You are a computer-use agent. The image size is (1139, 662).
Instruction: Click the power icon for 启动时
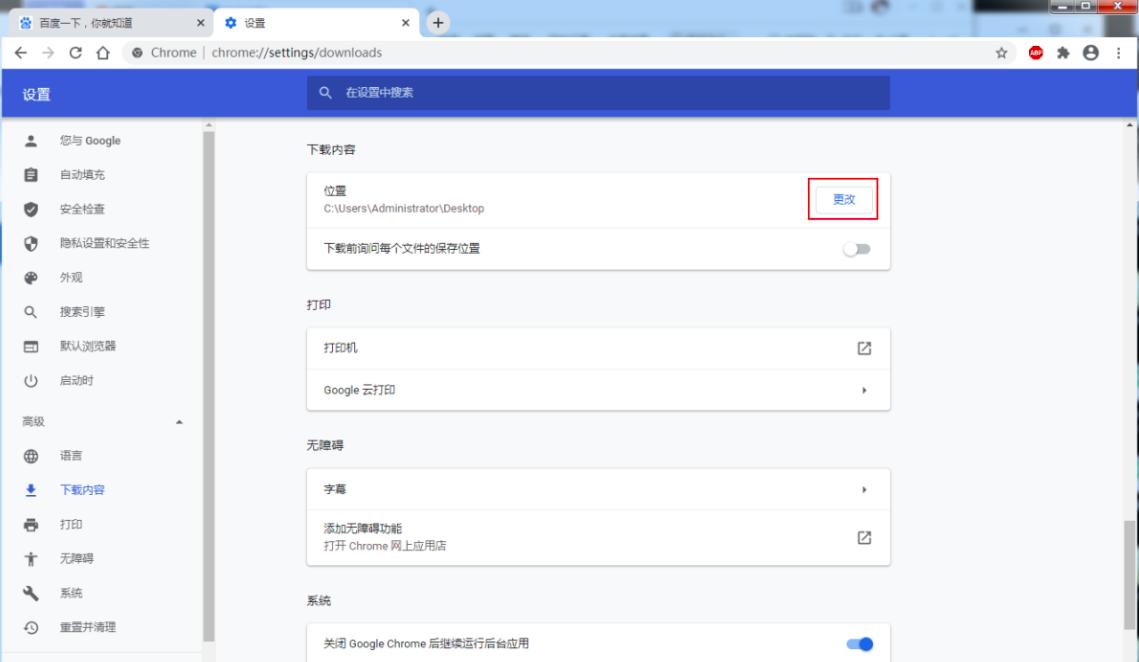pyautogui.click(x=31, y=381)
